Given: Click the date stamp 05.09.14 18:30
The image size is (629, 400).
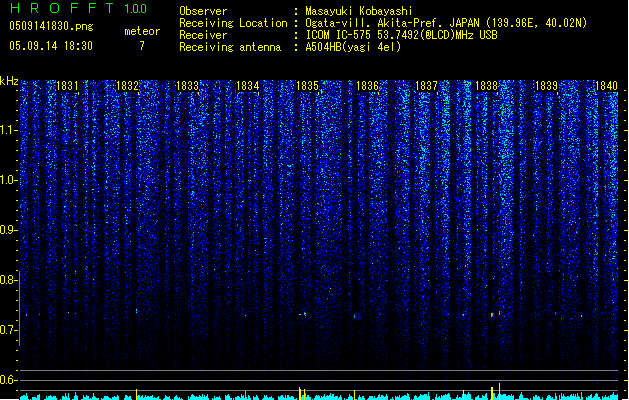Looking at the screenshot, I should (51, 46).
